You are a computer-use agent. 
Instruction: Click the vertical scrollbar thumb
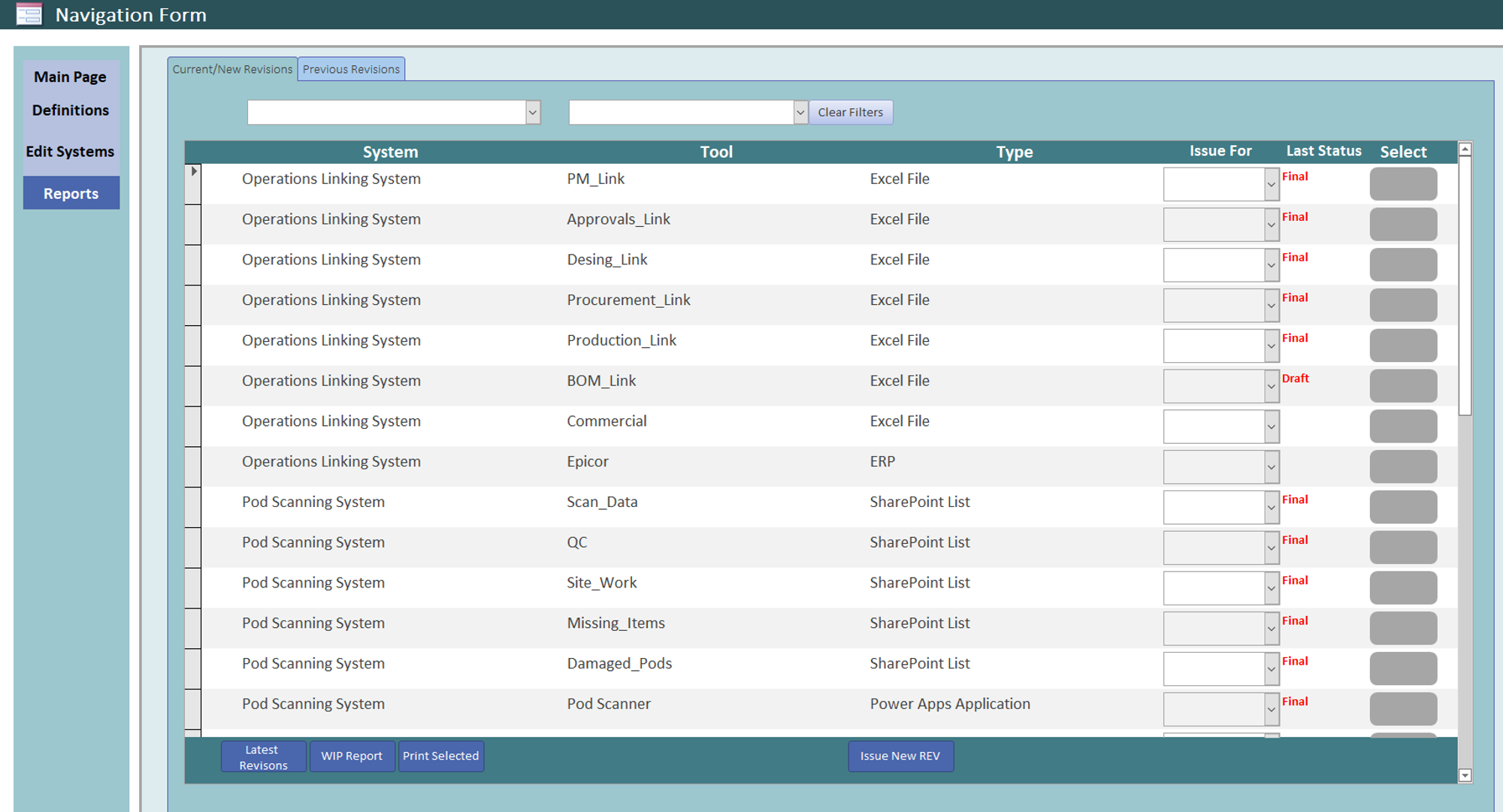click(x=1465, y=285)
